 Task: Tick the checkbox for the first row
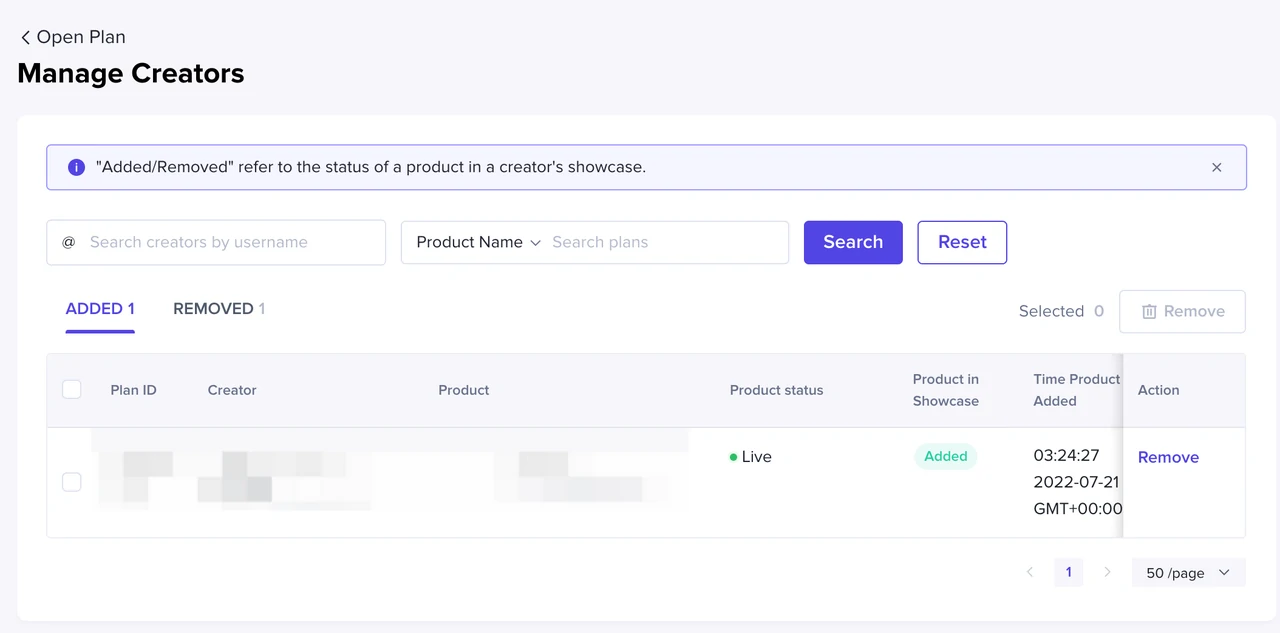point(72,482)
